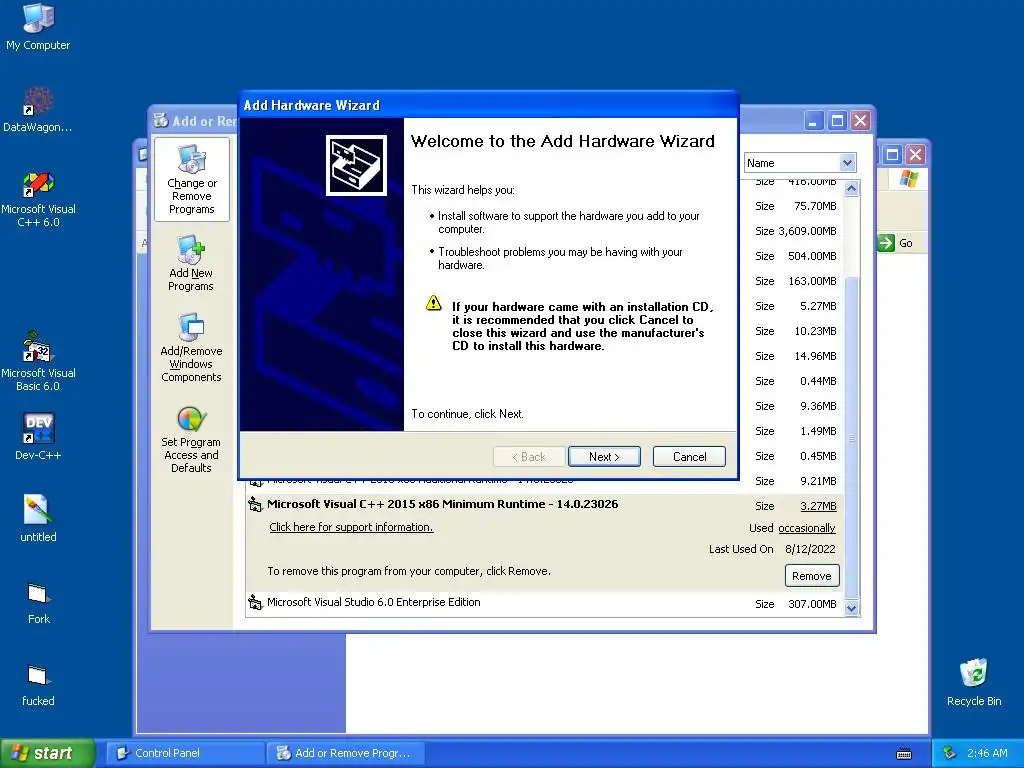Click icon beside Visual C++ 2015 Minimum Runtime
The image size is (1024, 768).
click(x=255, y=504)
